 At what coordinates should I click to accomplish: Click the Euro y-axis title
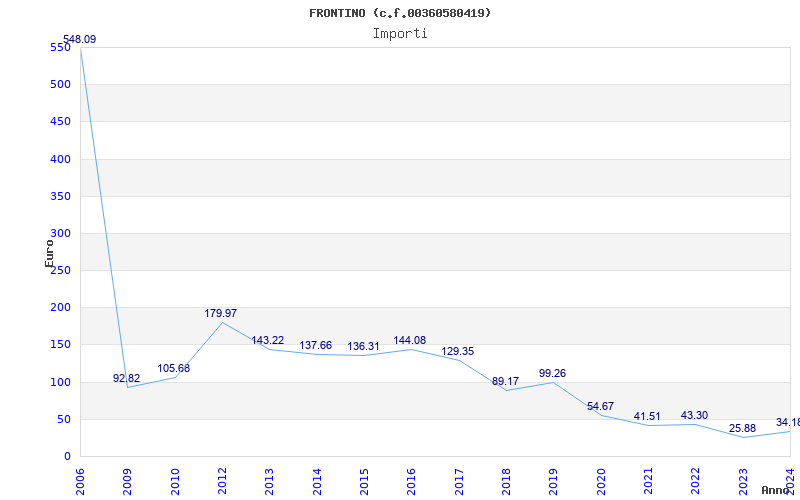(x=49, y=253)
